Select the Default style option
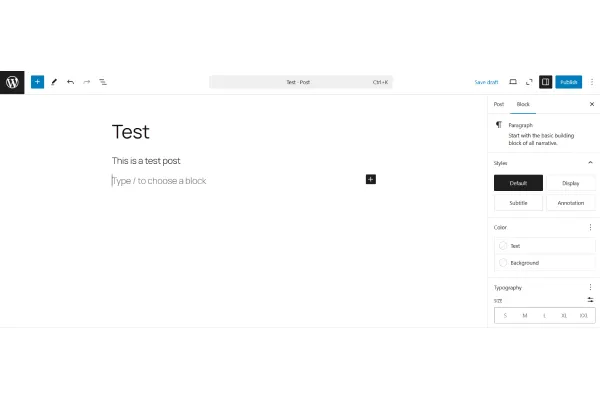This screenshot has width=600, height=400. (518, 183)
